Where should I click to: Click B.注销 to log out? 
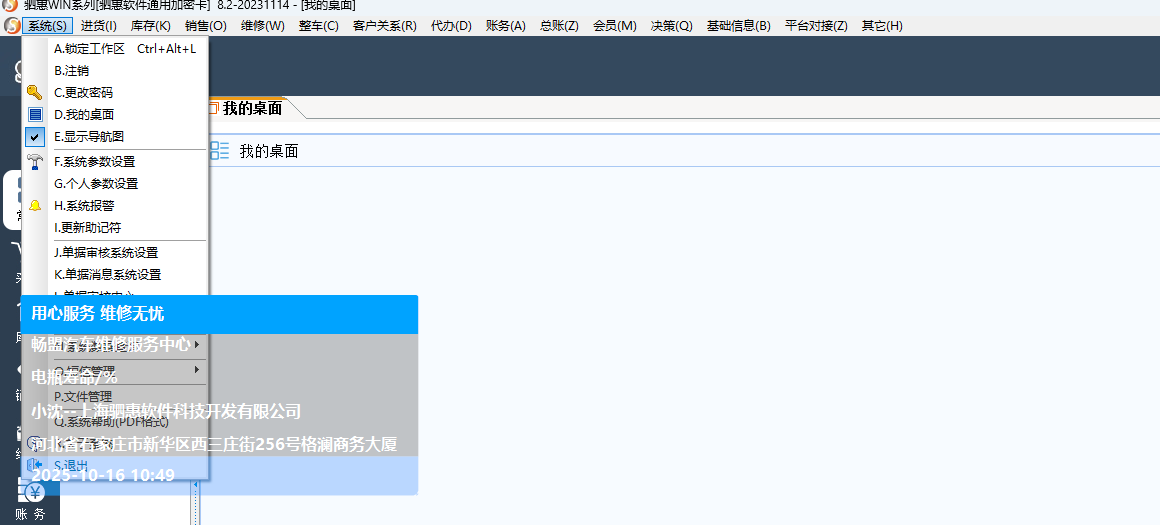point(72,70)
